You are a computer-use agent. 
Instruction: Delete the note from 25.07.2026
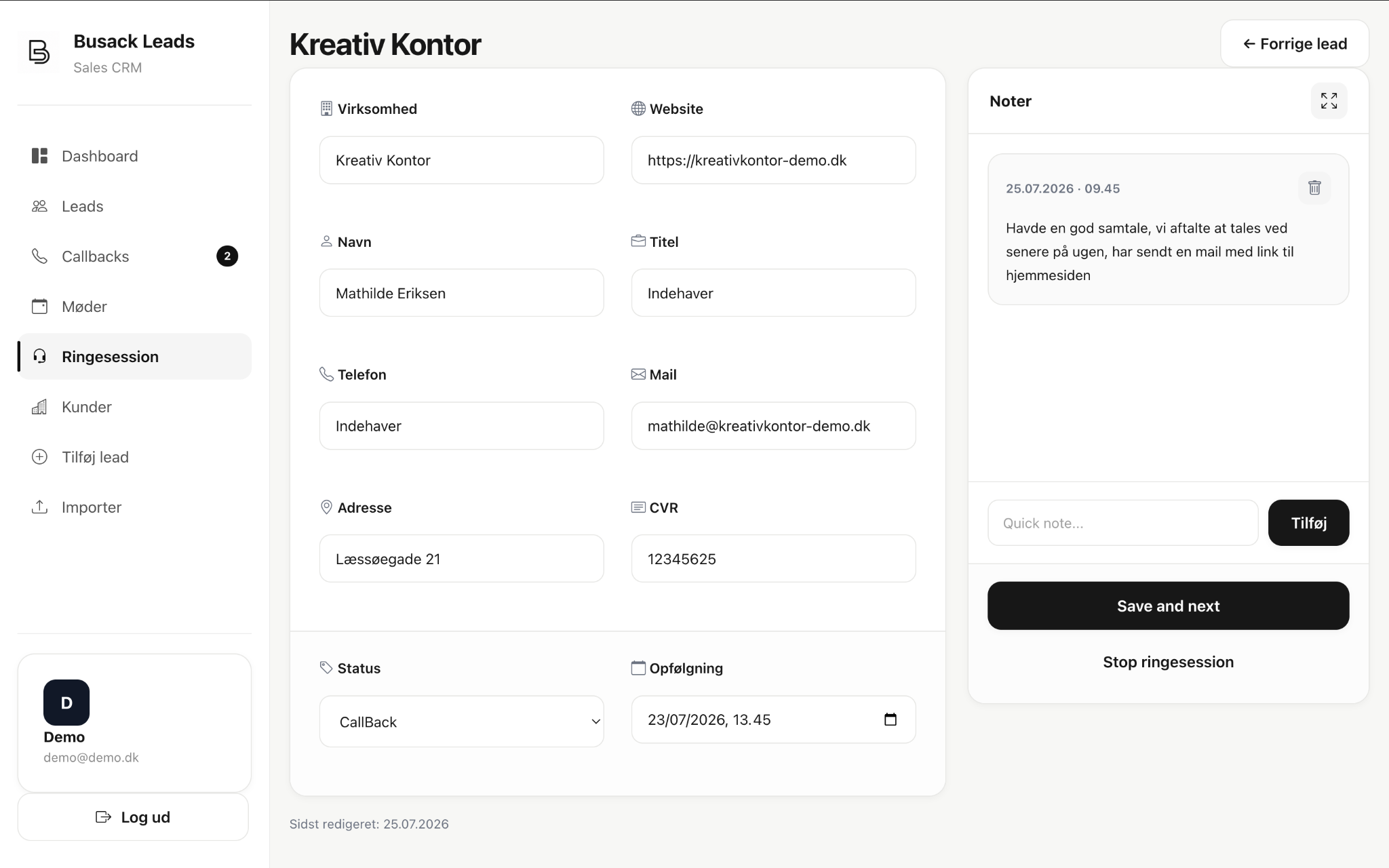[1314, 188]
